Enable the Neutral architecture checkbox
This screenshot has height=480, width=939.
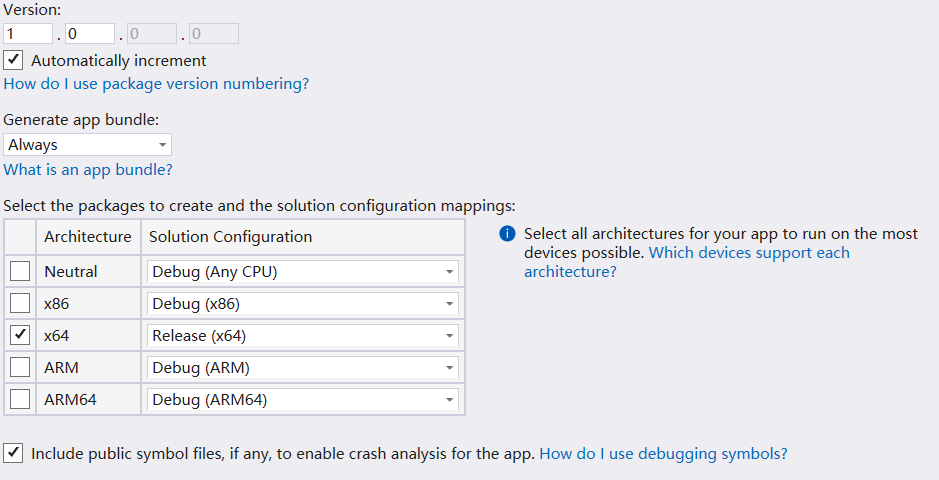[x=20, y=271]
